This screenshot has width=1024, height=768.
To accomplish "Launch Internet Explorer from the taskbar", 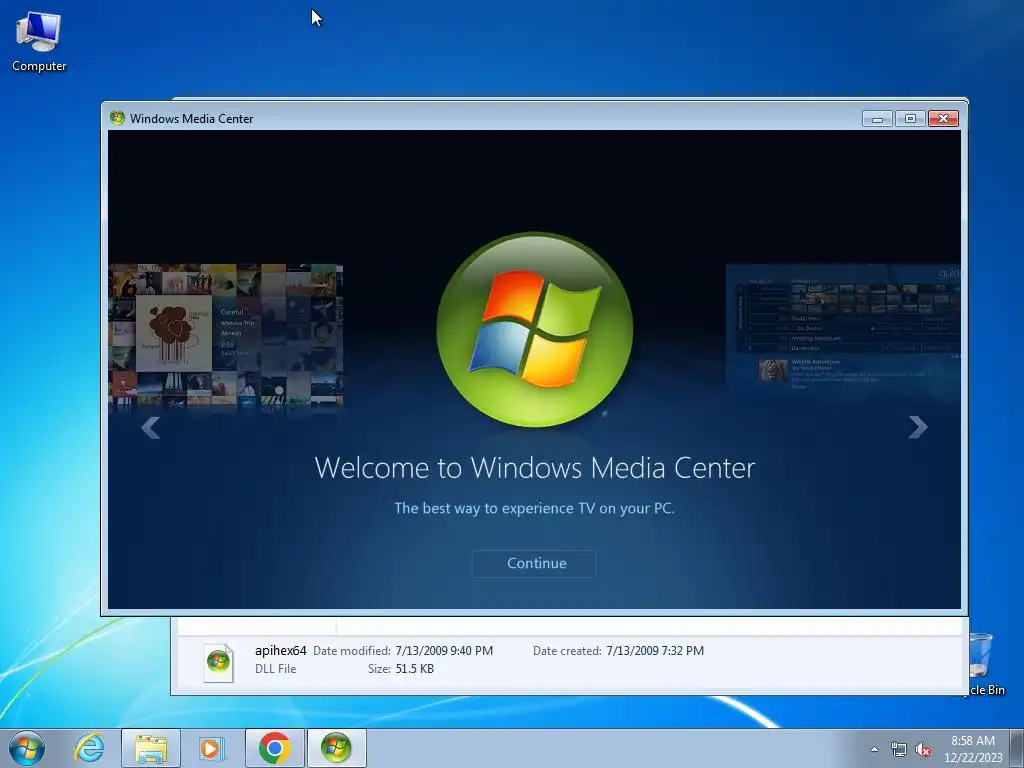I will 89,748.
